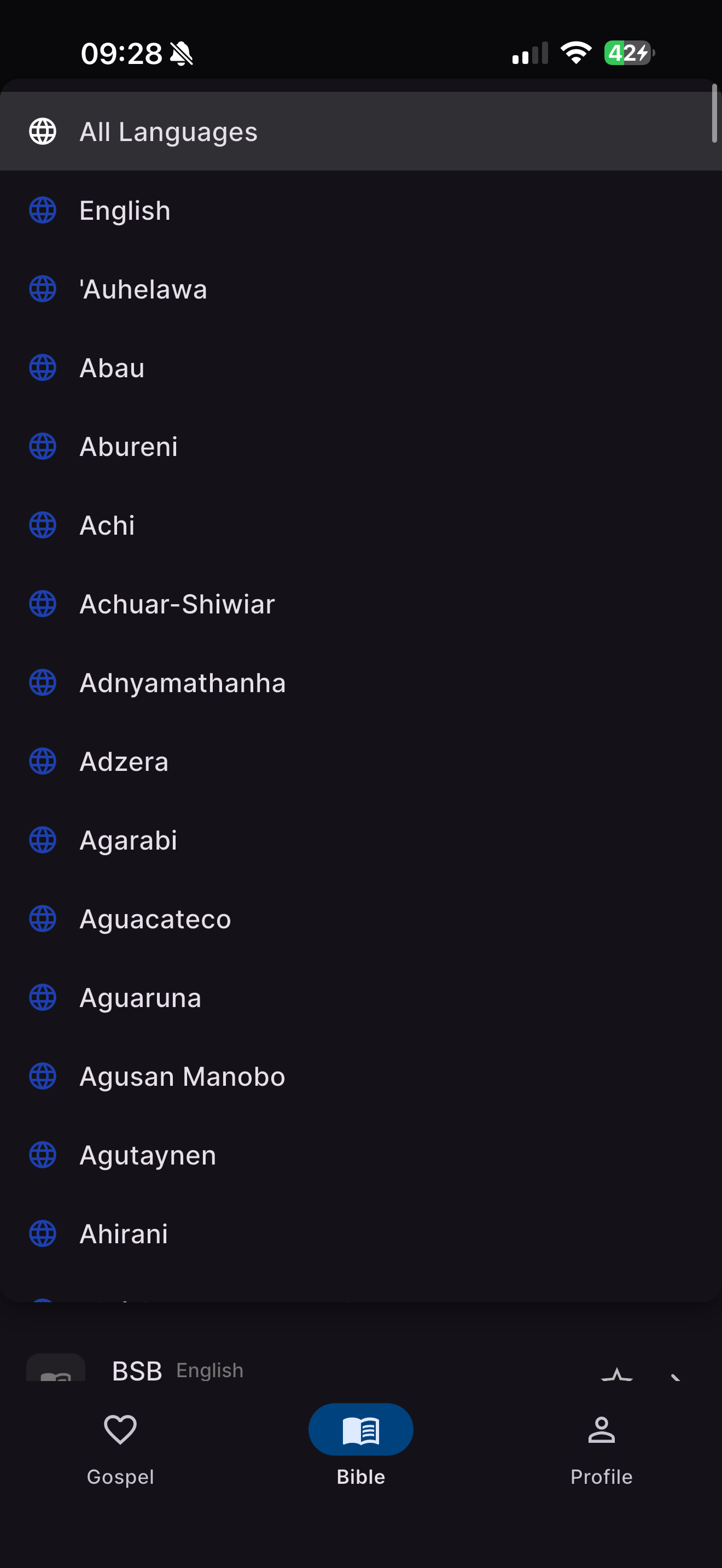Viewport: 722px width, 1568px height.
Task: Tap the BSB English version row
Action: coord(178,1371)
